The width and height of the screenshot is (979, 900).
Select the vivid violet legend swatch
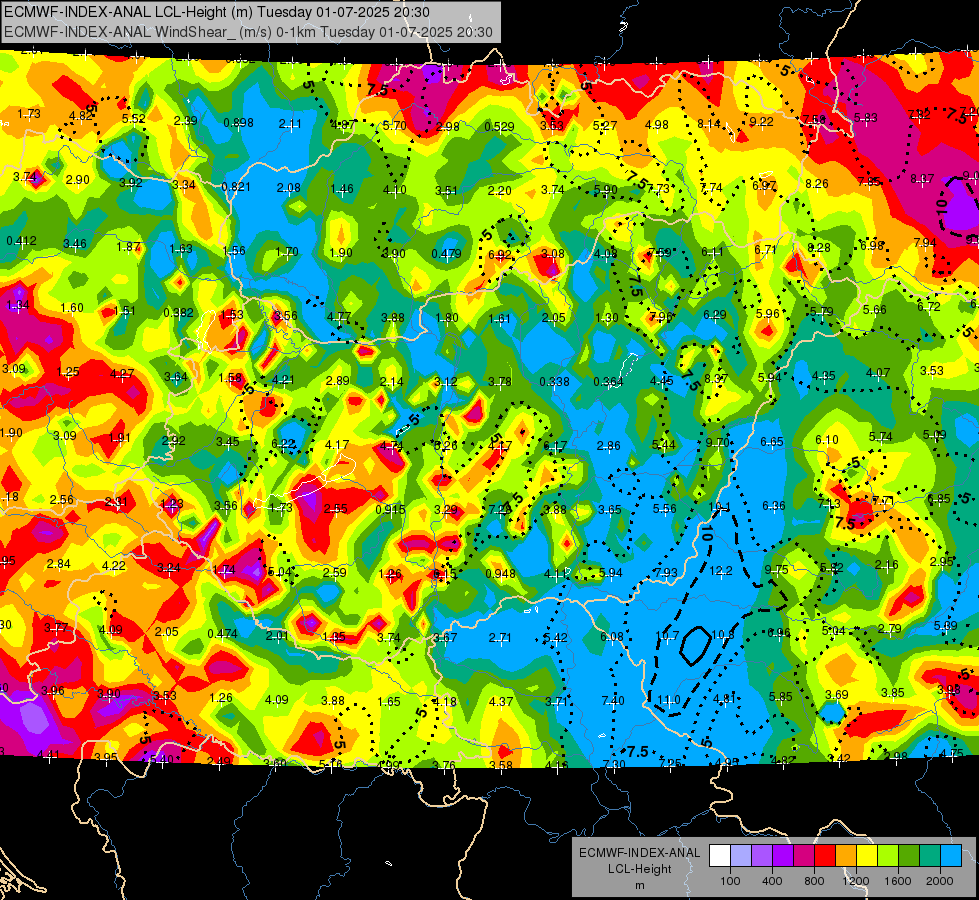click(783, 856)
